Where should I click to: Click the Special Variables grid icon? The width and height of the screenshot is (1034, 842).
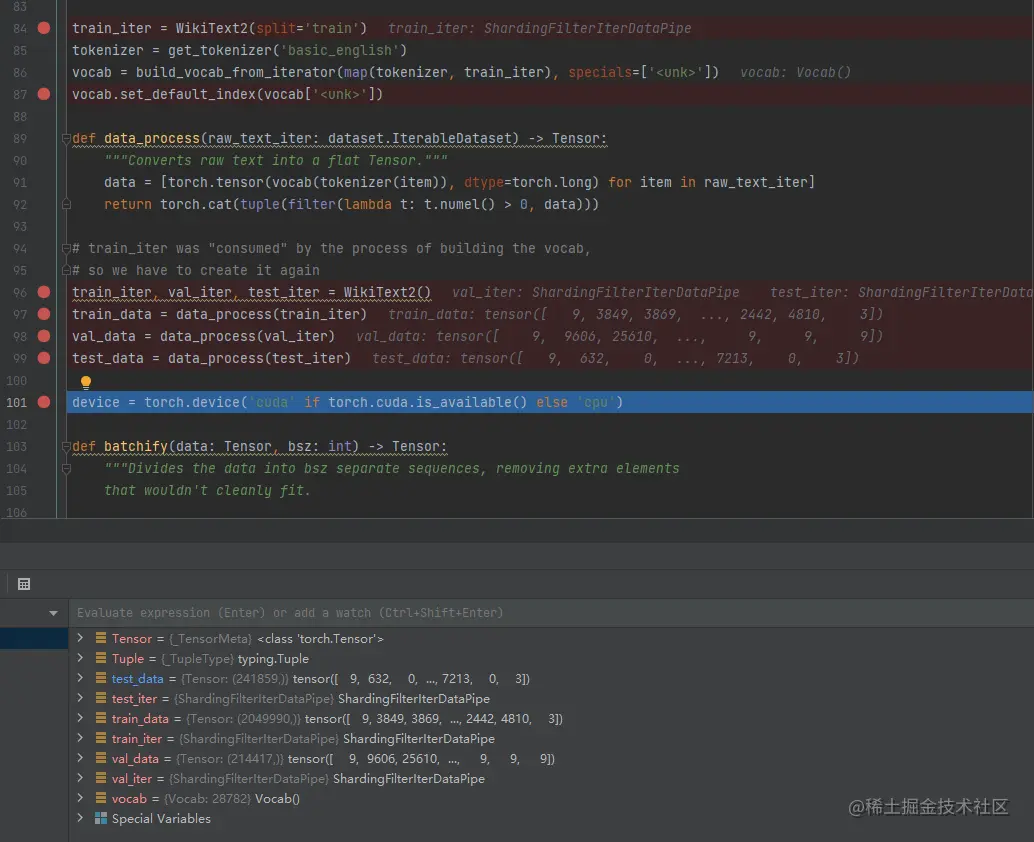click(101, 818)
